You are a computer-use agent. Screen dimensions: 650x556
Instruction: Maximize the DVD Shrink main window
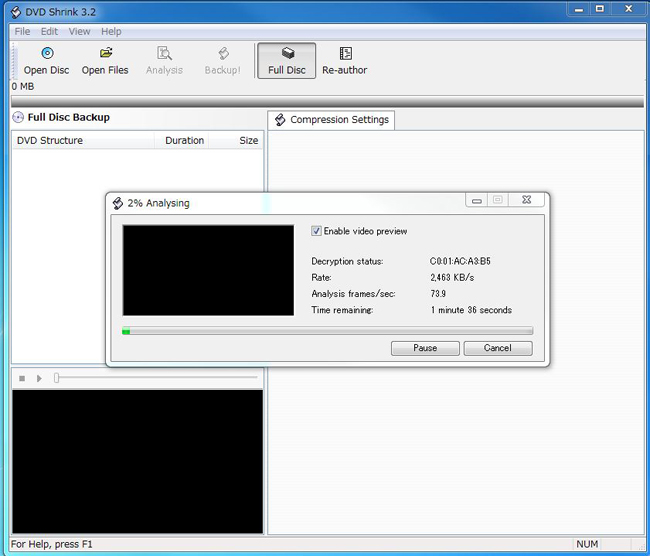[x=599, y=9]
